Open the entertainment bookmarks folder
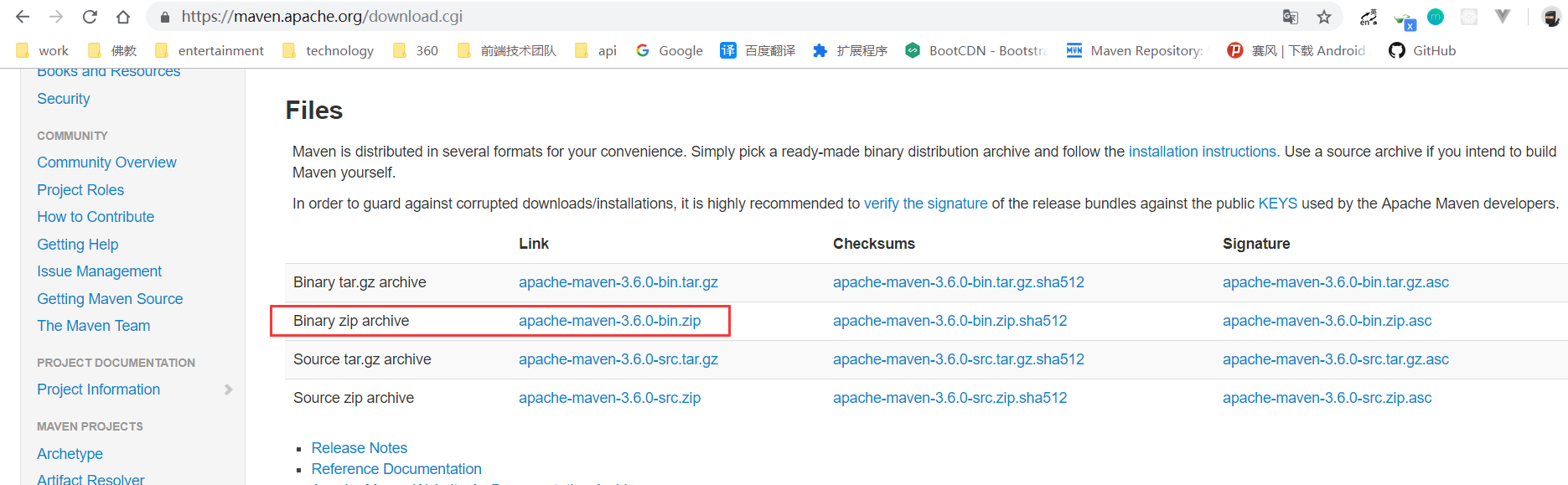1568x485 pixels. pos(210,50)
